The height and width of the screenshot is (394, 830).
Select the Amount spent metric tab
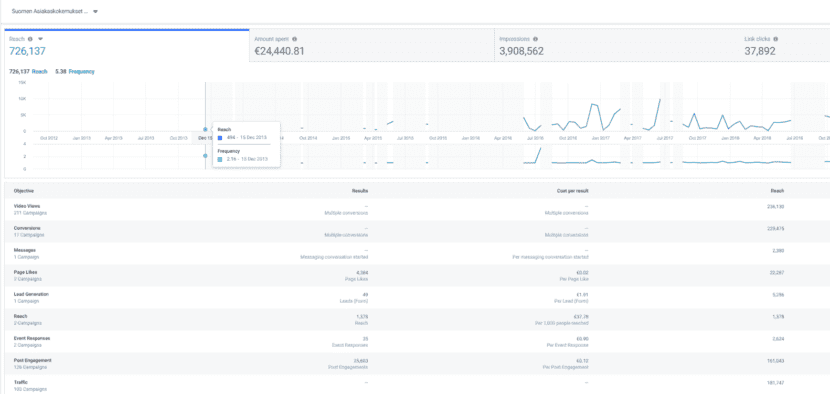(x=372, y=46)
